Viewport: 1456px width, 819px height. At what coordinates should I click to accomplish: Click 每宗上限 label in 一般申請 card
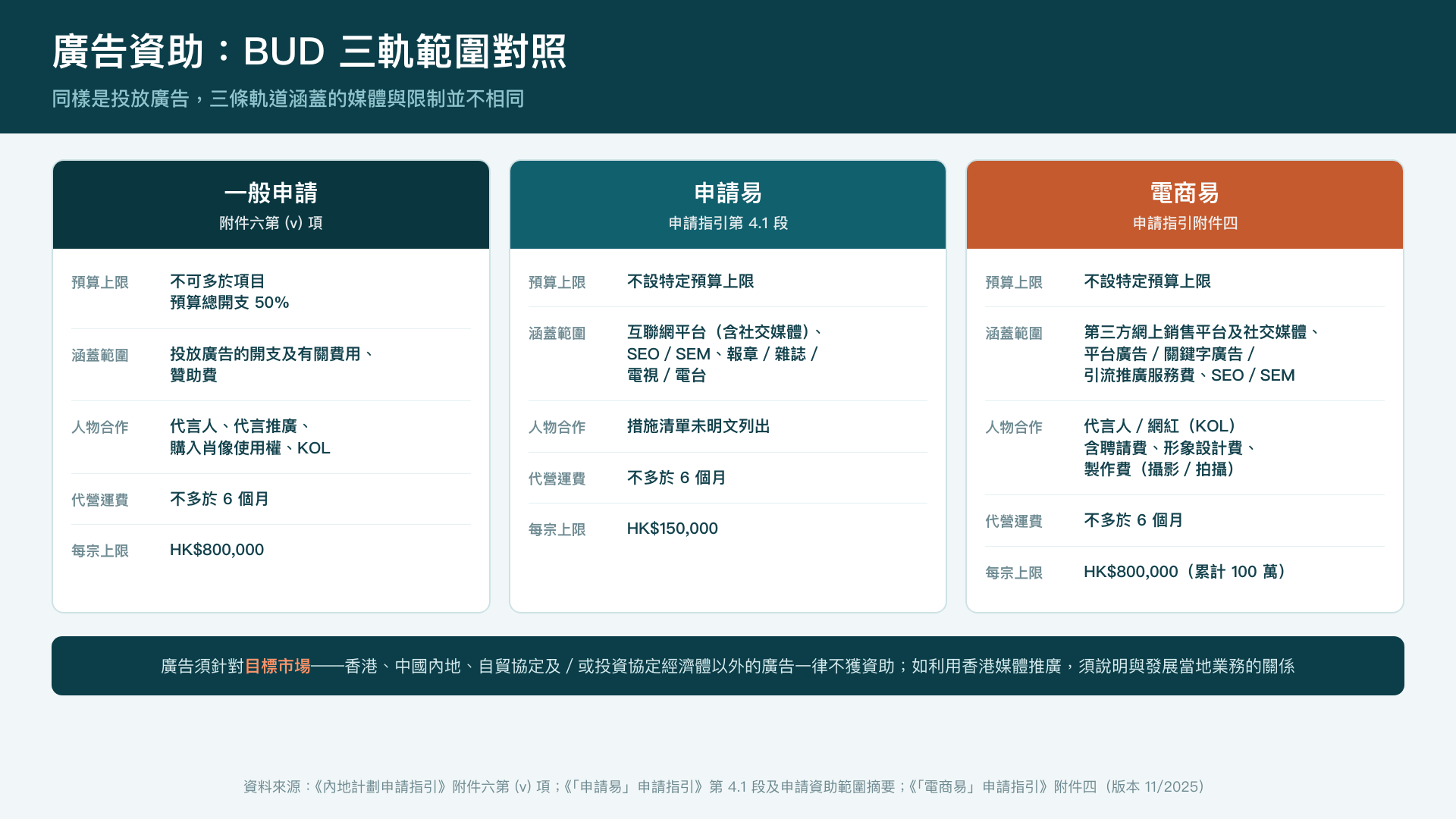(x=100, y=551)
